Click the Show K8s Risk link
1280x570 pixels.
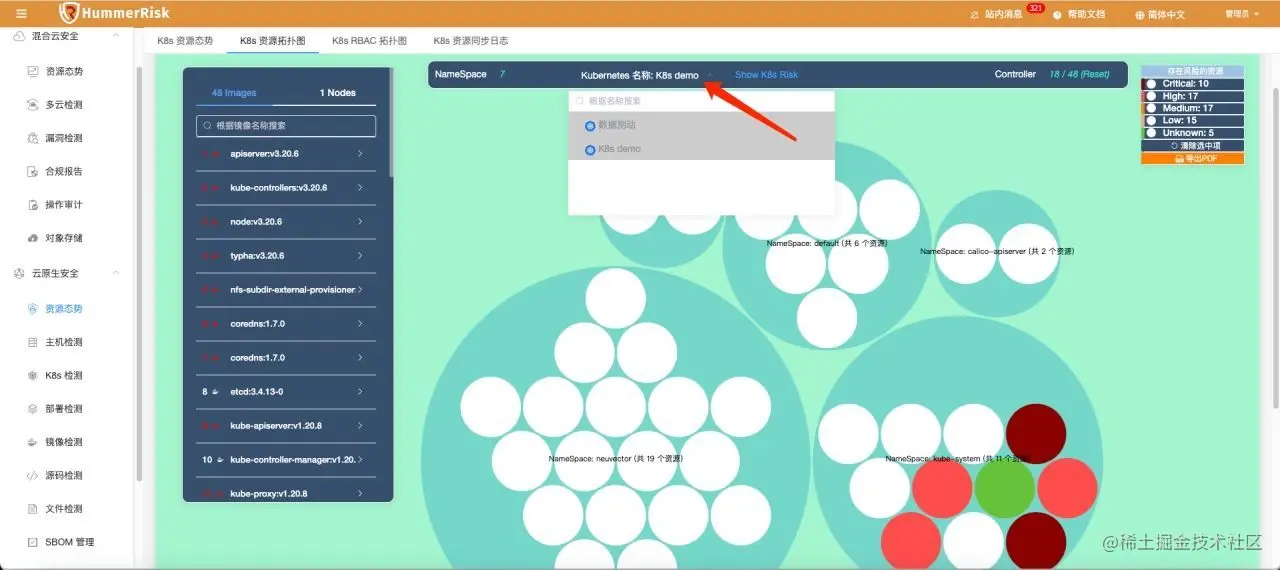pos(766,75)
